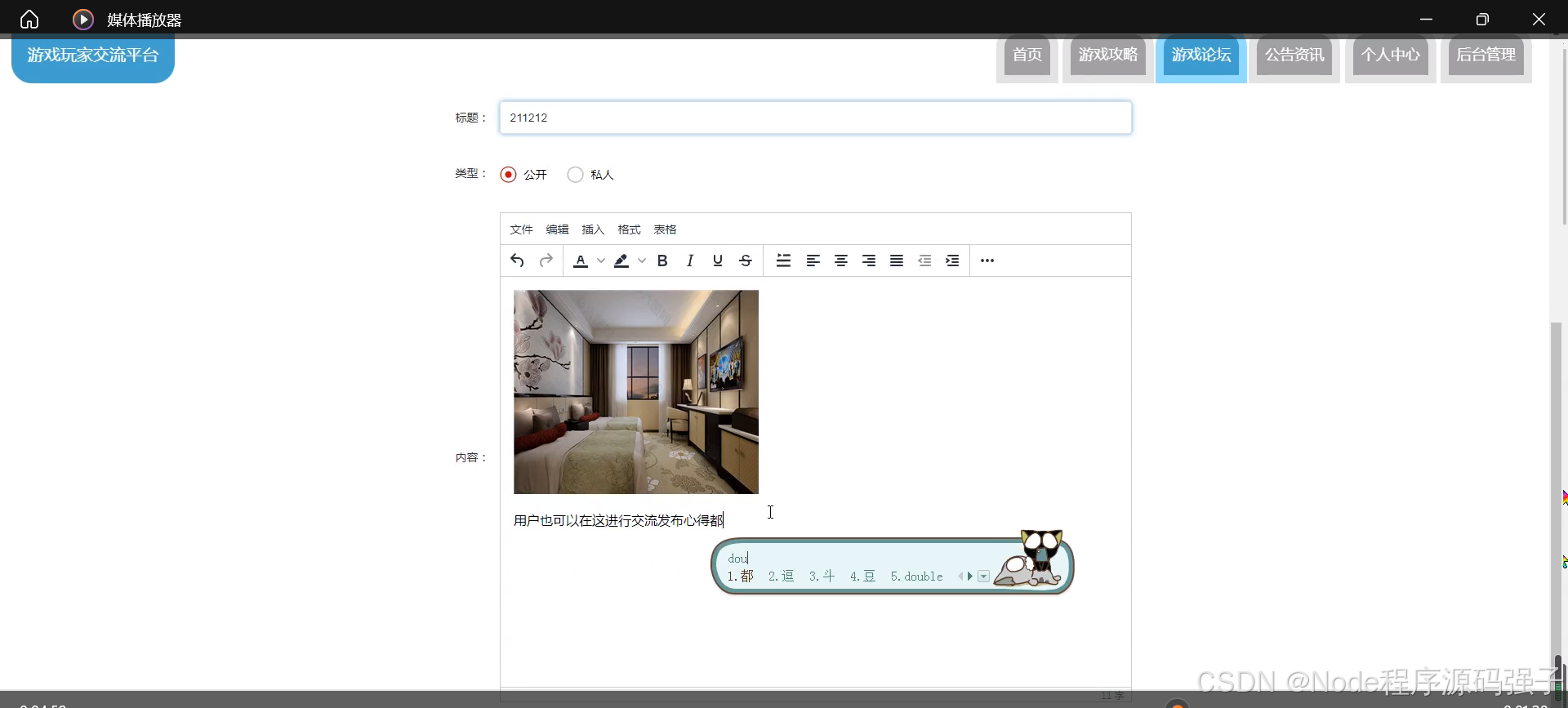Image resolution: width=1568 pixels, height=708 pixels.
Task: Center align the text
Action: click(x=841, y=260)
